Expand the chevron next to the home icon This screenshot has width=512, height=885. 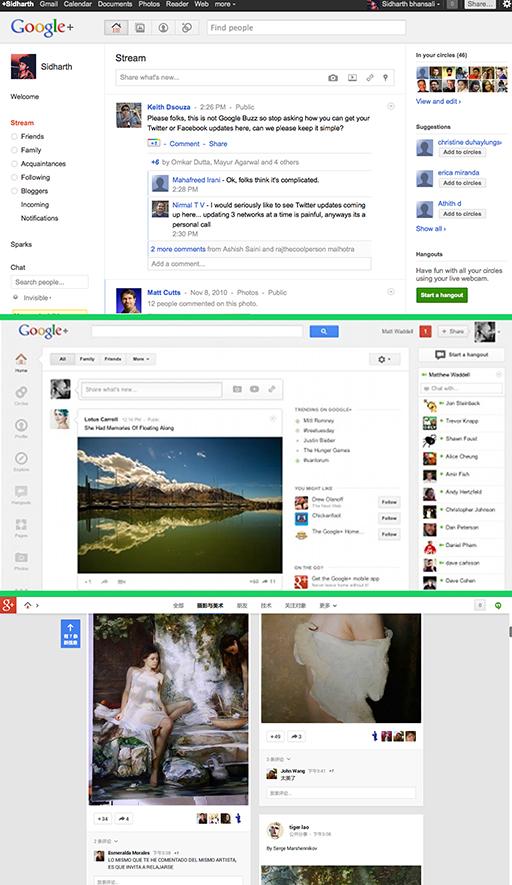pos(37,605)
